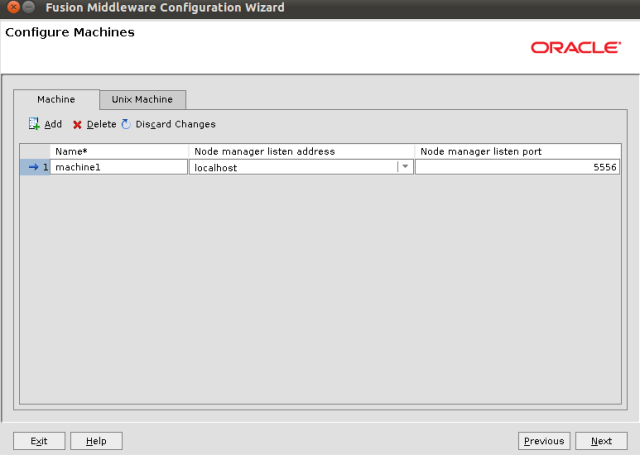This screenshot has height=455, width=640.
Task: Close the Configuration Wizard window
Action: pos(13,7)
